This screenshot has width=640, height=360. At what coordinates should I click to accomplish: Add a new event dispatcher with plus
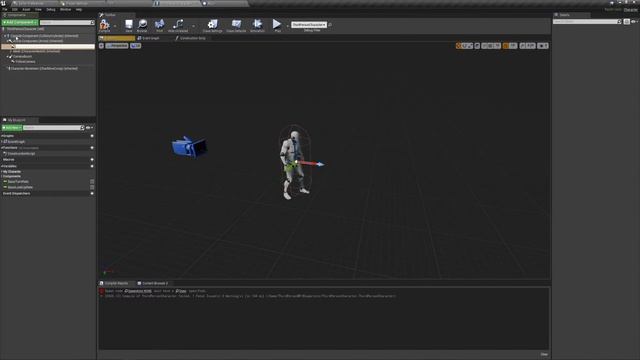click(x=92, y=193)
